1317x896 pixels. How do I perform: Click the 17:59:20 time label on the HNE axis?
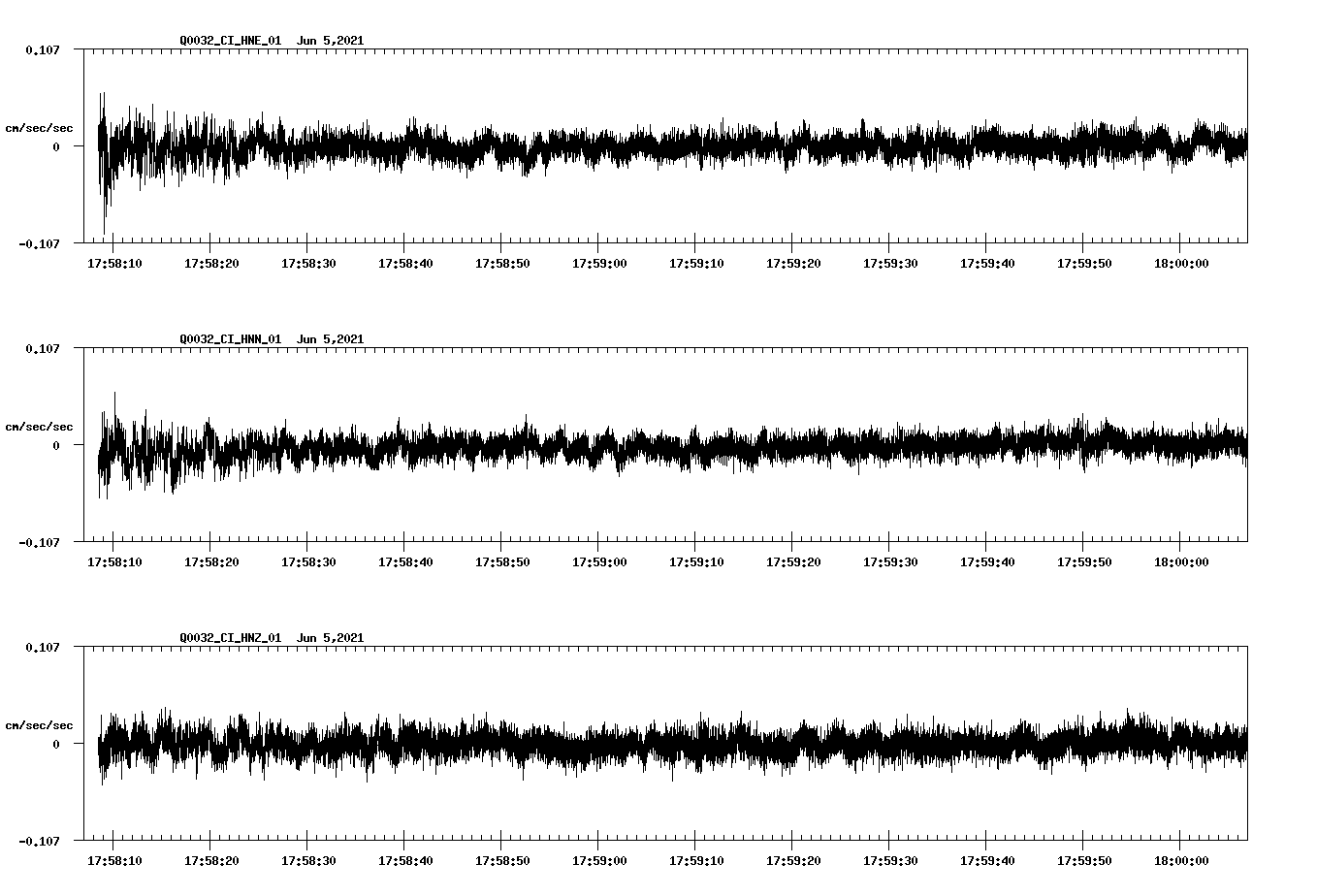(x=793, y=263)
